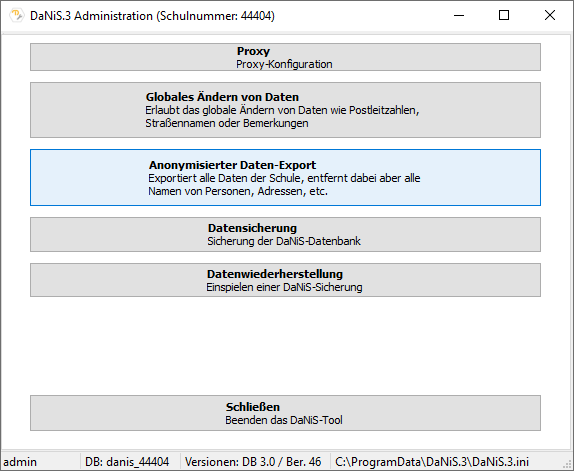Close the window with the X icon
The height and width of the screenshot is (471, 574).
tap(550, 15)
